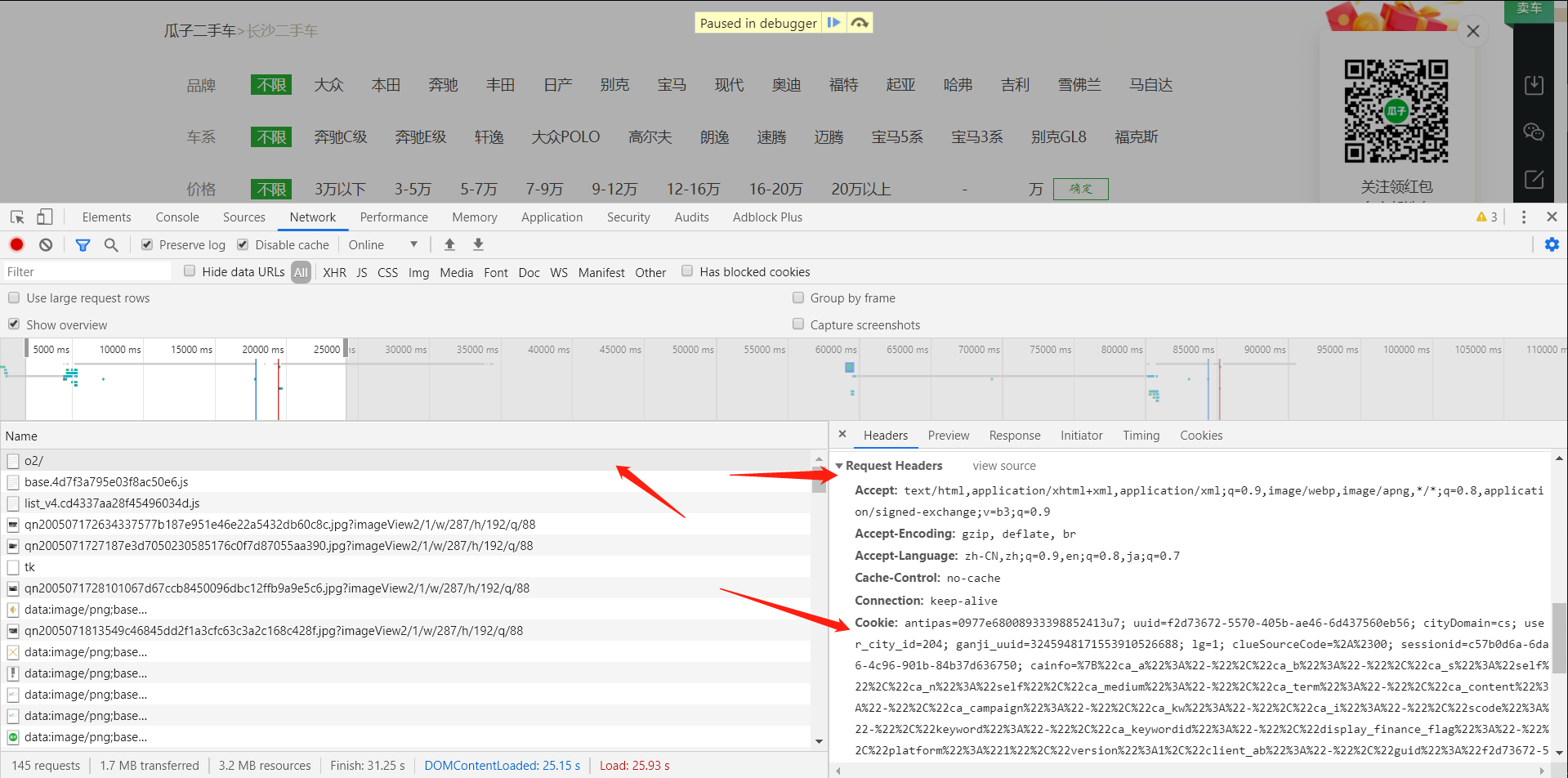Step over next function call icon
1568x778 pixels.
coord(860,23)
